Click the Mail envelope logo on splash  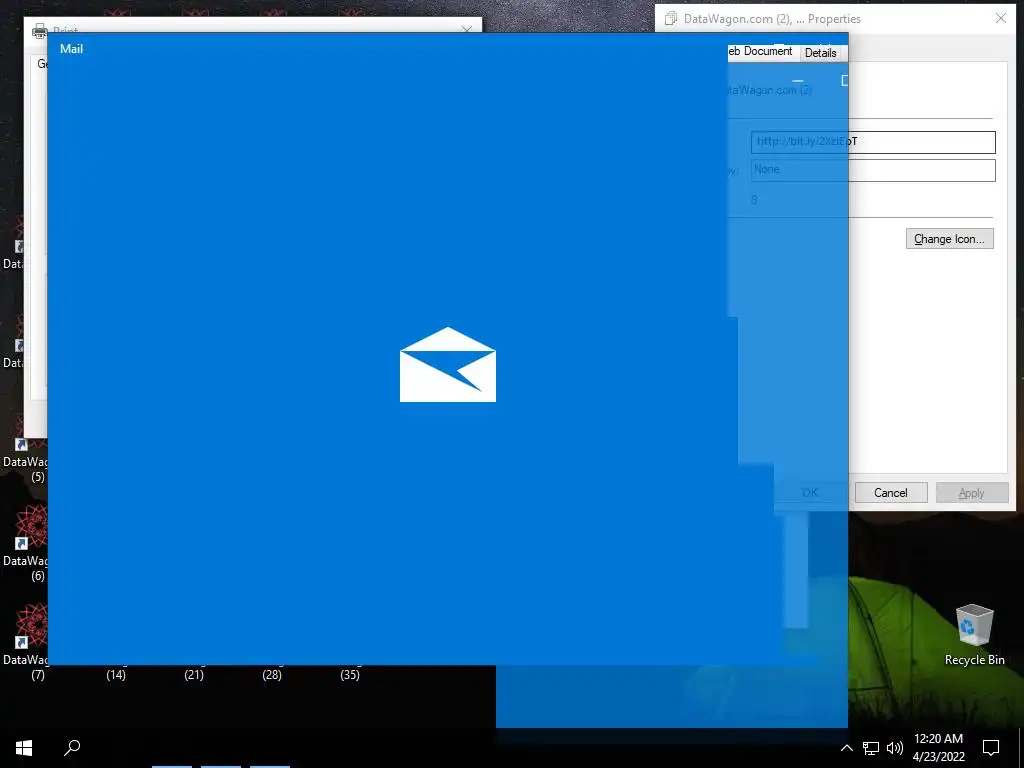click(448, 364)
